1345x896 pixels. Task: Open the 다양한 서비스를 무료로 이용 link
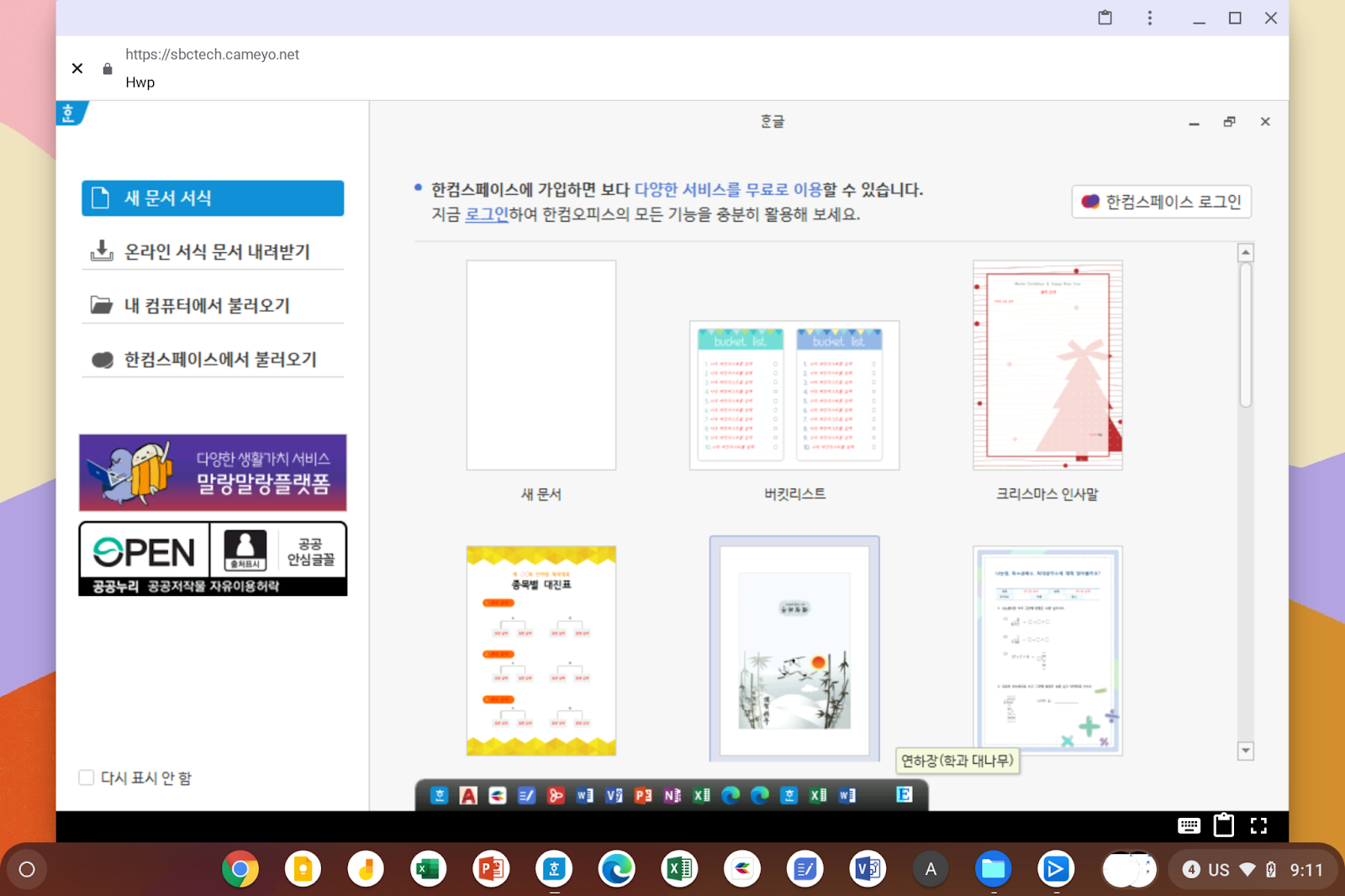[x=727, y=190]
